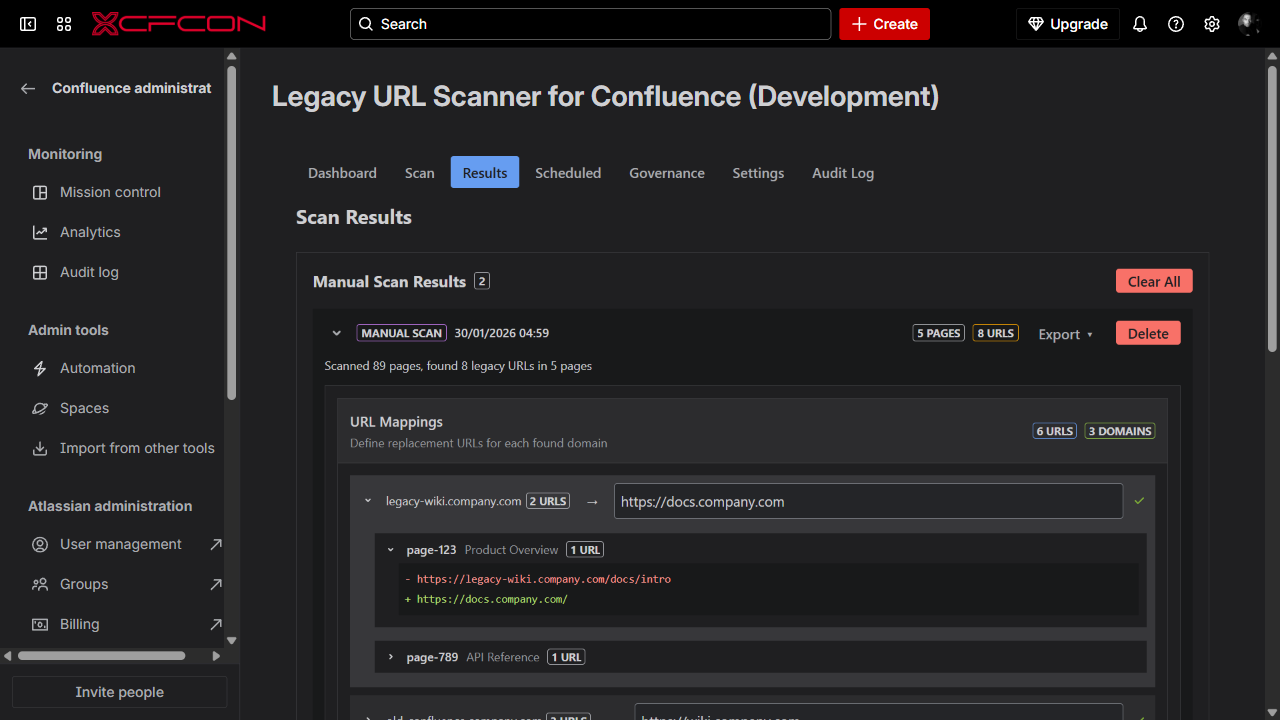Open the Audit Log tab
1280x720 pixels.
(x=843, y=173)
